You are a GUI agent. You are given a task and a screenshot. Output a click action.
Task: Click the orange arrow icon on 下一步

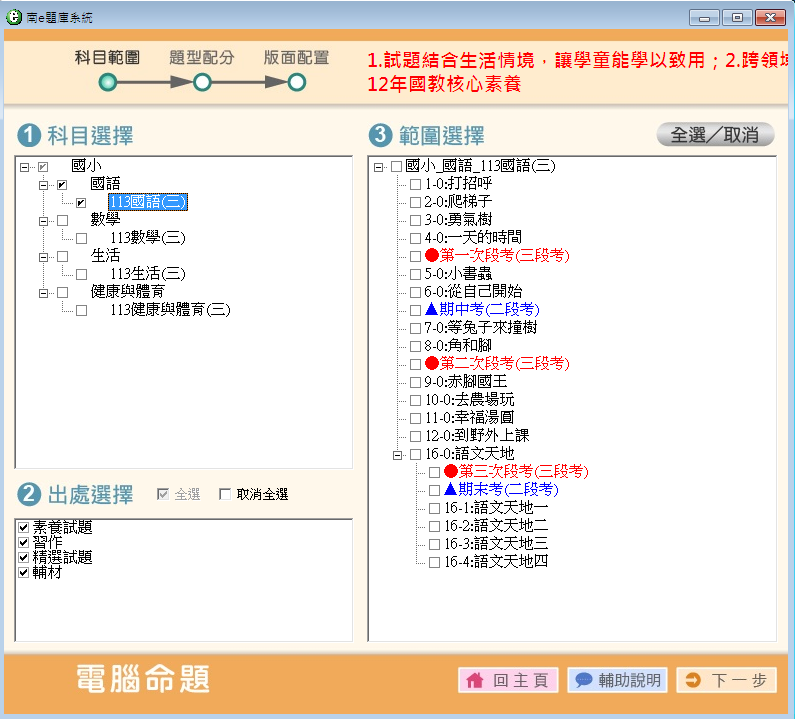tap(693, 680)
